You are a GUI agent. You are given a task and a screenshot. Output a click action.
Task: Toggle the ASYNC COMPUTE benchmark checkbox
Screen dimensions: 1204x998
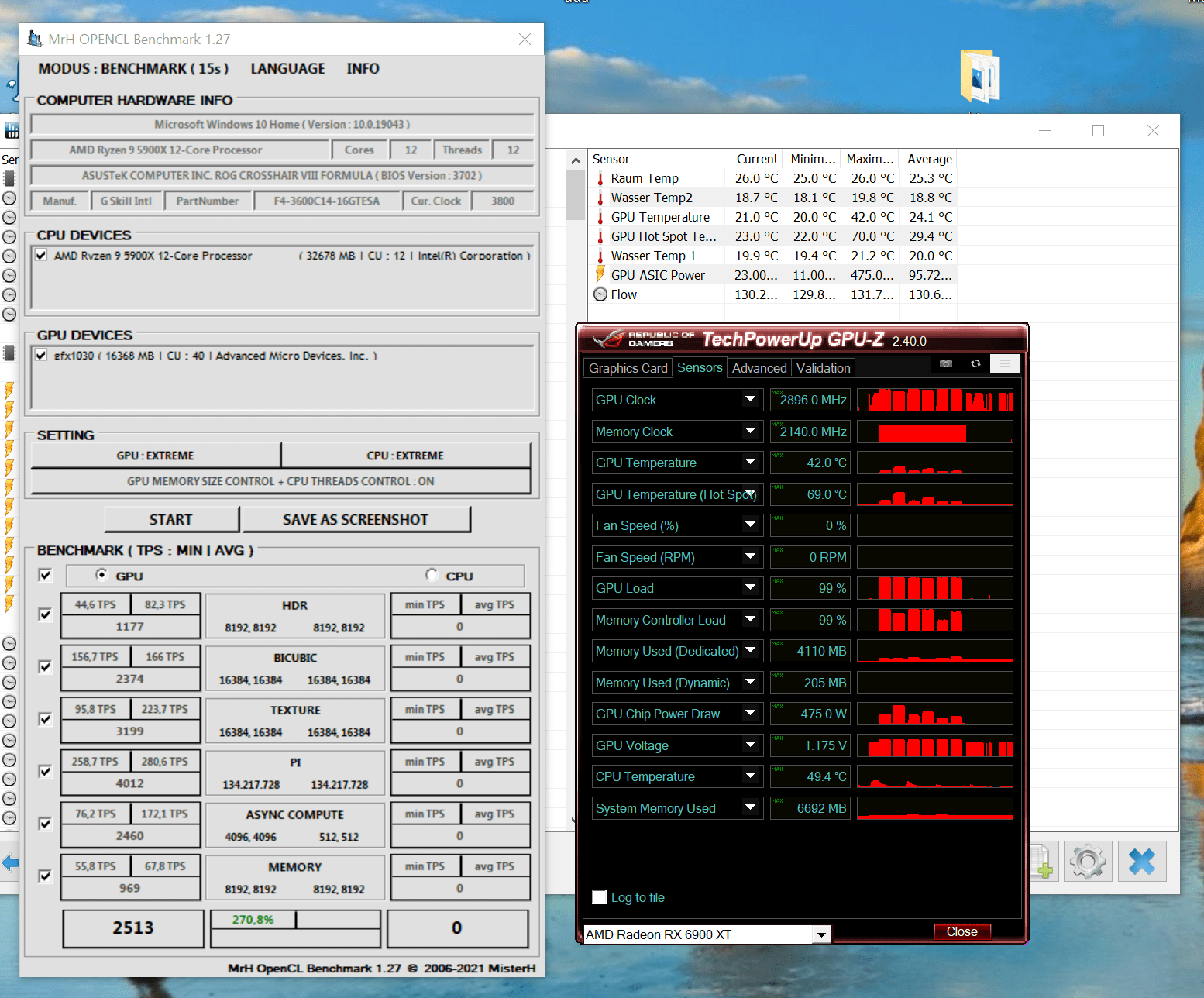pyautogui.click(x=46, y=824)
